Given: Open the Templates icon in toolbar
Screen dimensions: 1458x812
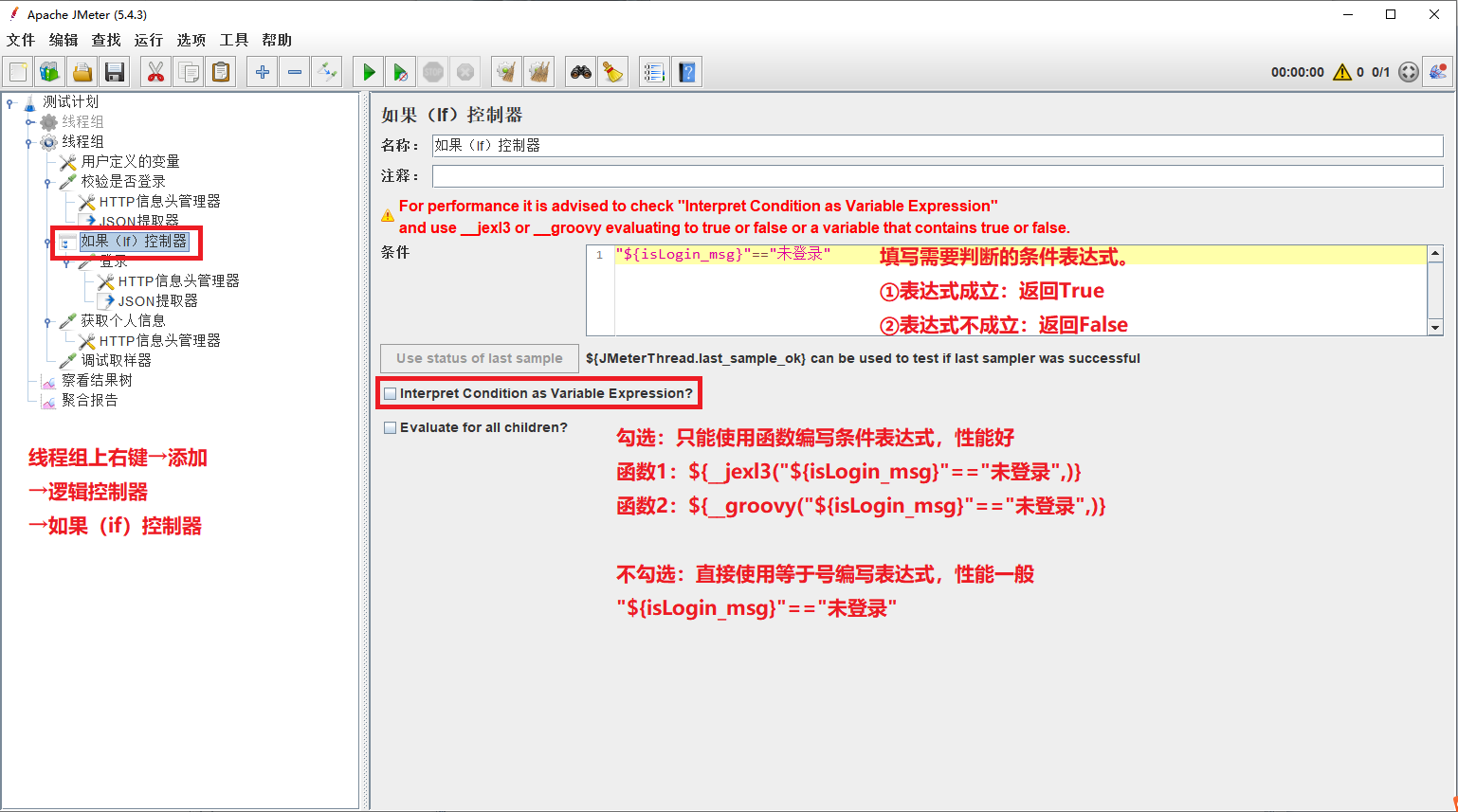Looking at the screenshot, I should (x=49, y=72).
